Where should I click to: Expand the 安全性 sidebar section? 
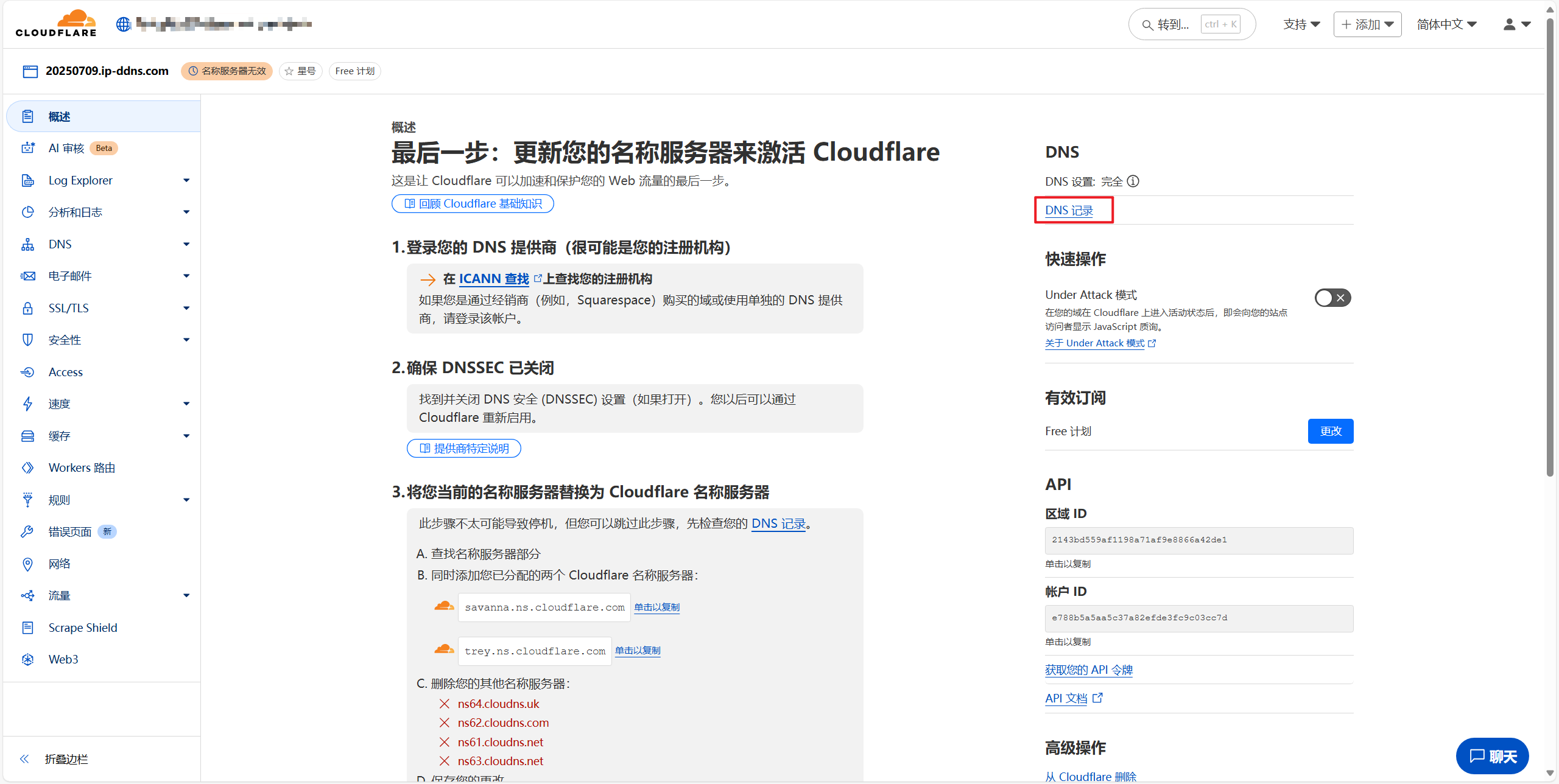(x=186, y=340)
